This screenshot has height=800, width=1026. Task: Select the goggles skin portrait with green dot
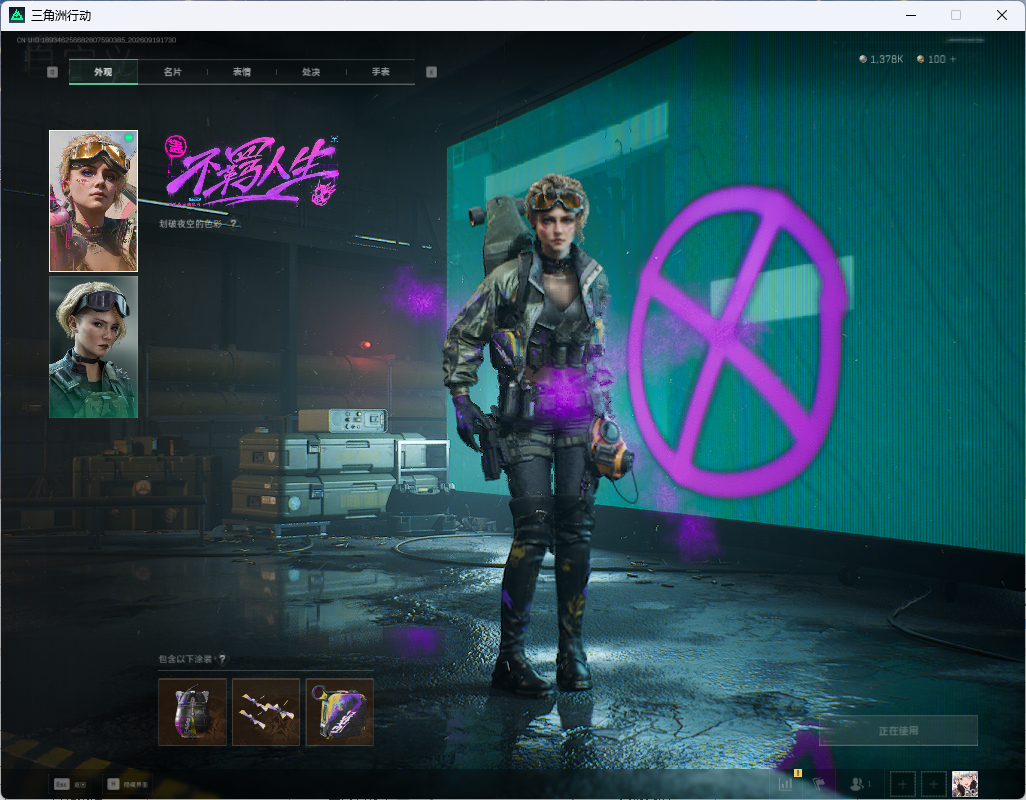tap(94, 201)
